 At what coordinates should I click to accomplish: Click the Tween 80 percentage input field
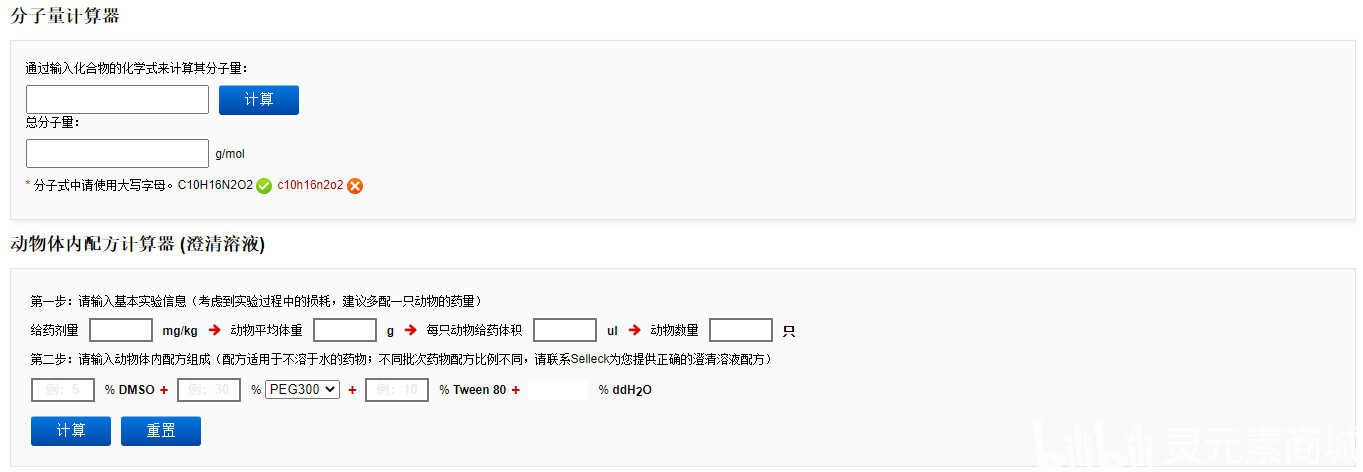coord(397,390)
